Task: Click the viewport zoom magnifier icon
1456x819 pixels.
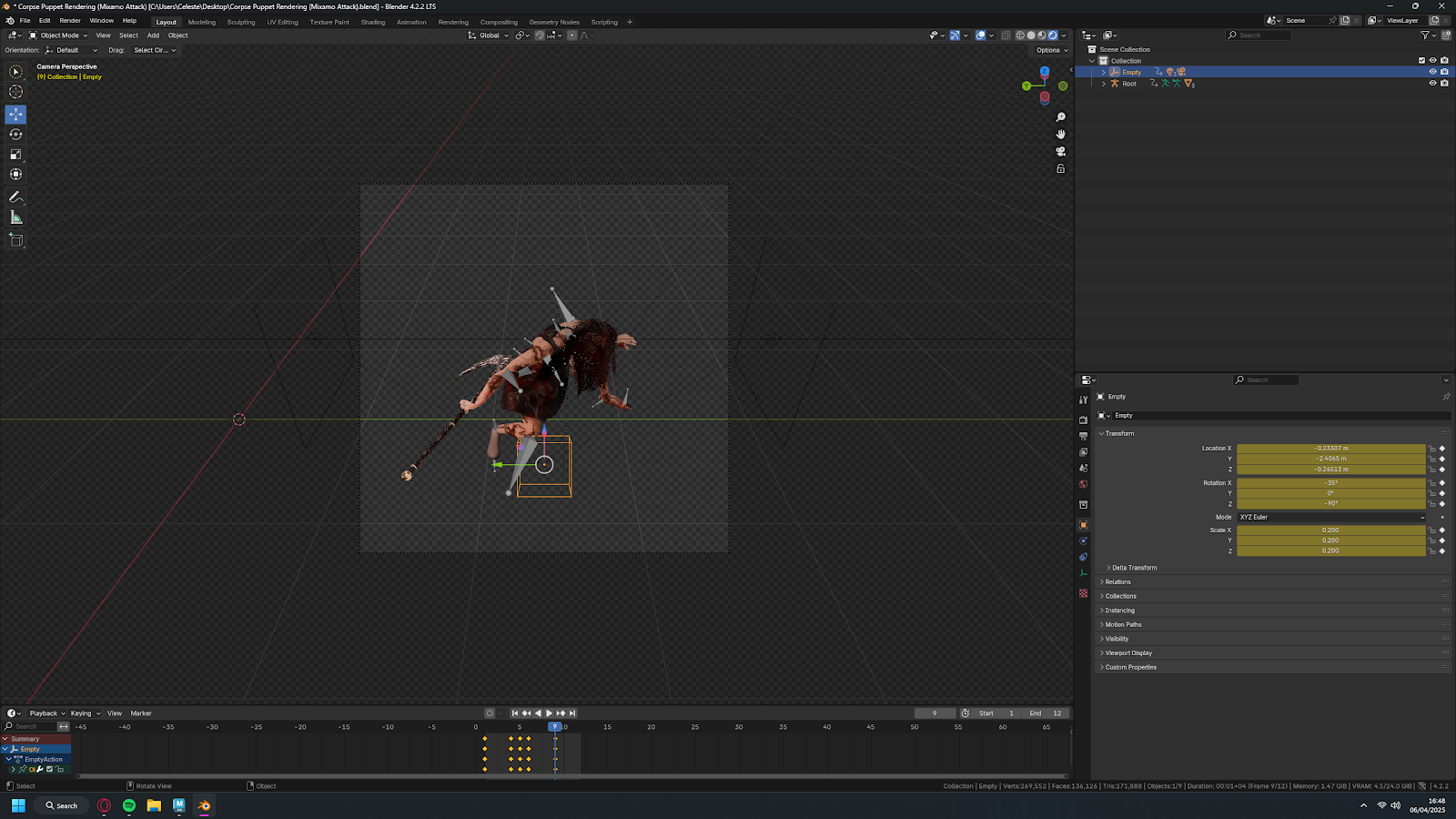Action: click(1060, 117)
